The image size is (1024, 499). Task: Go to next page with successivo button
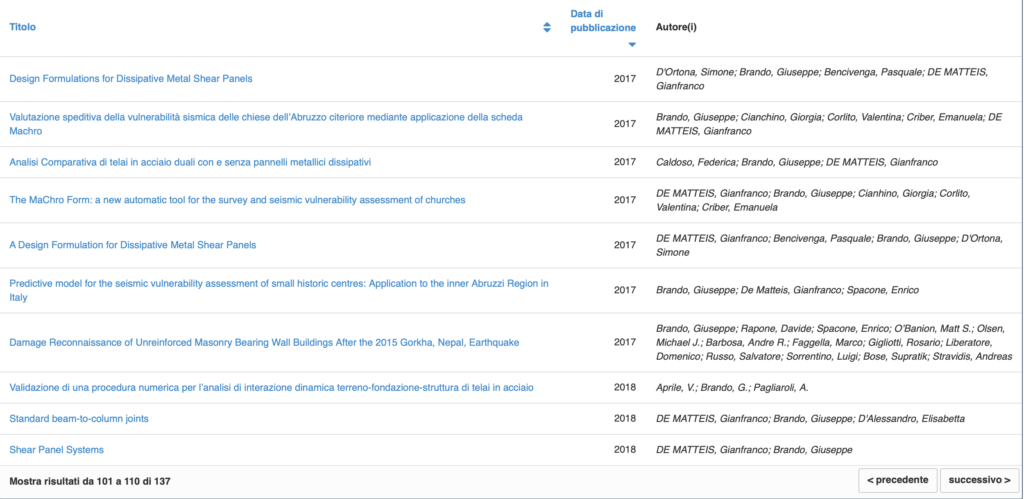(x=980, y=480)
